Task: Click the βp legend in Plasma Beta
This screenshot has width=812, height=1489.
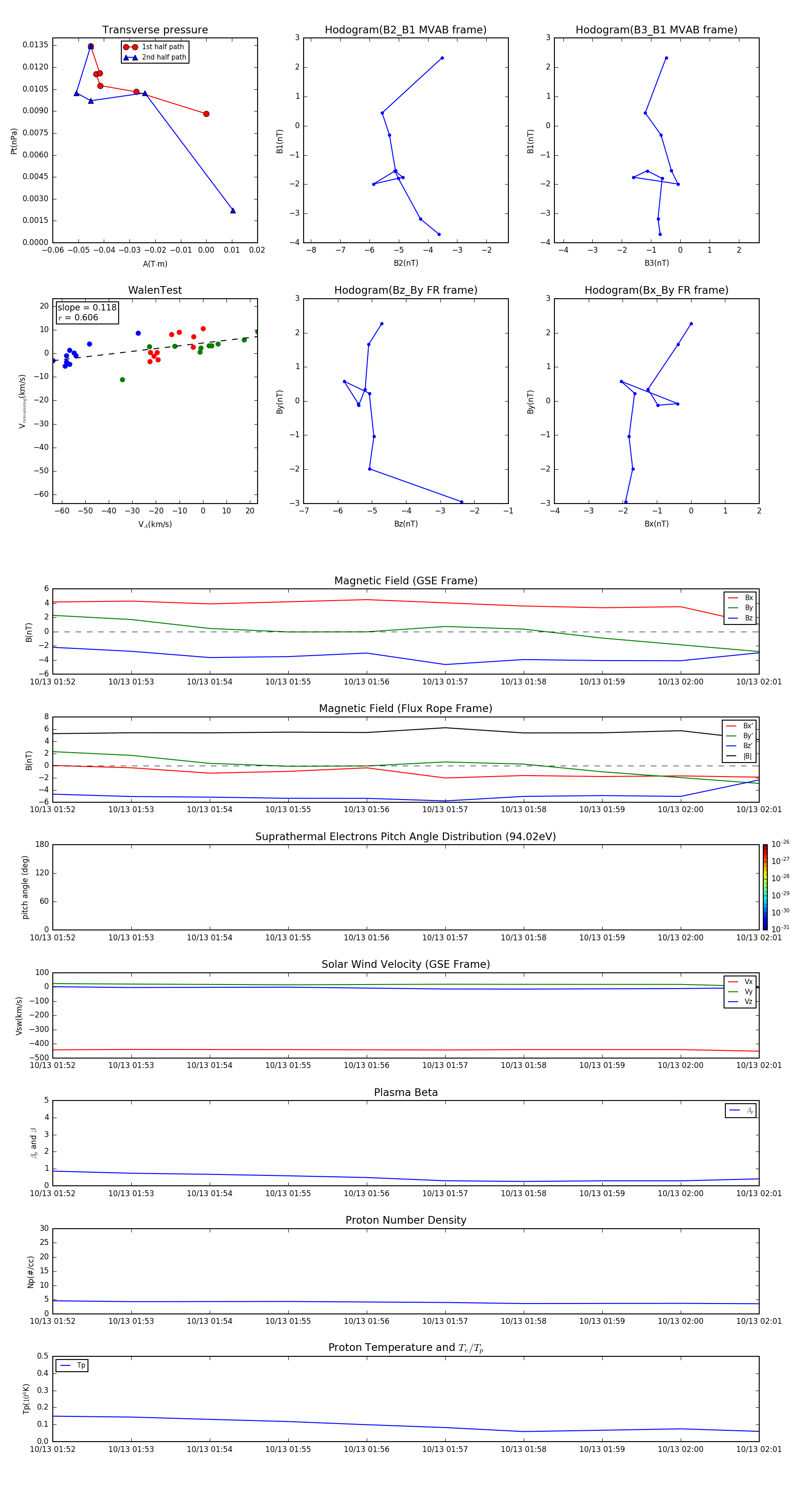Action: pos(741,1110)
